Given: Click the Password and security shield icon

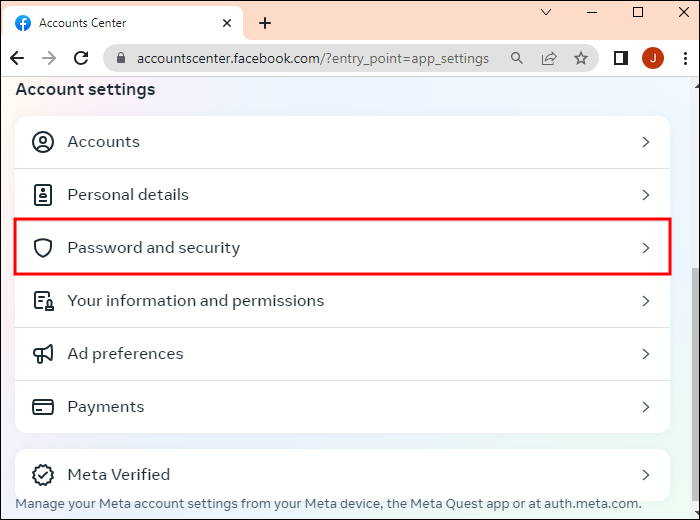Looking at the screenshot, I should coord(43,248).
